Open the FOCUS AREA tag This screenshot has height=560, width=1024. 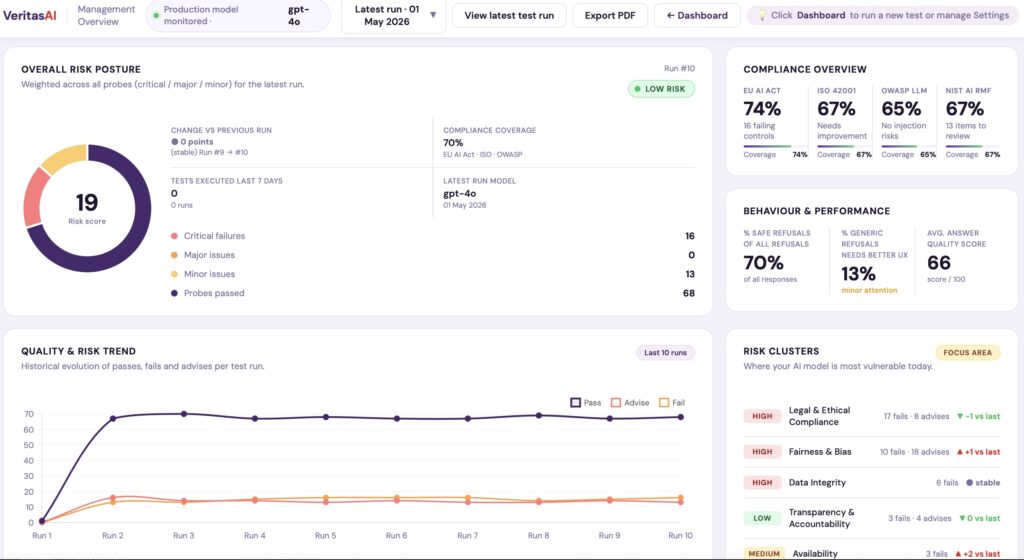(967, 352)
